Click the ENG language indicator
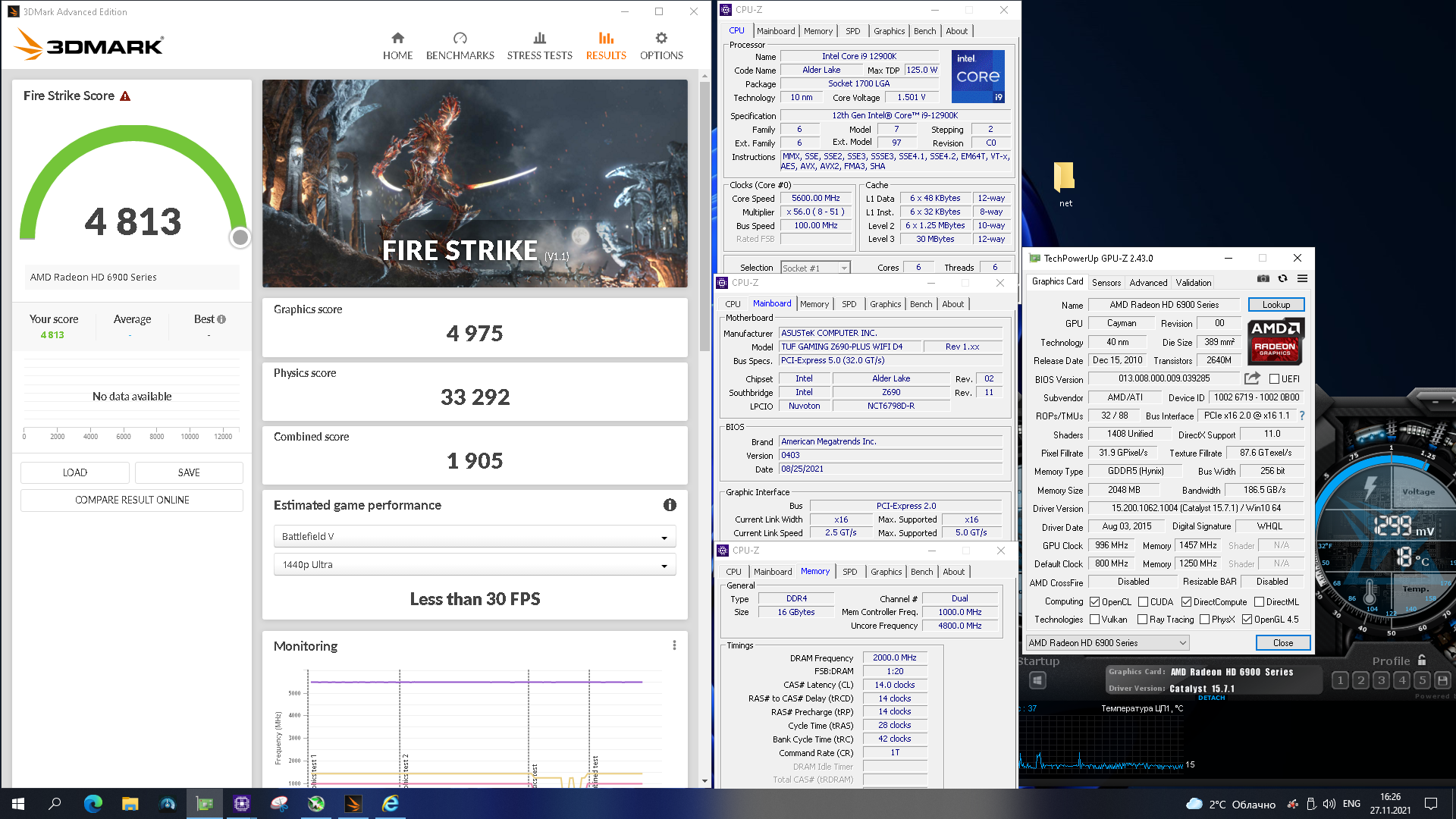Image resolution: width=1456 pixels, height=819 pixels. [1351, 804]
